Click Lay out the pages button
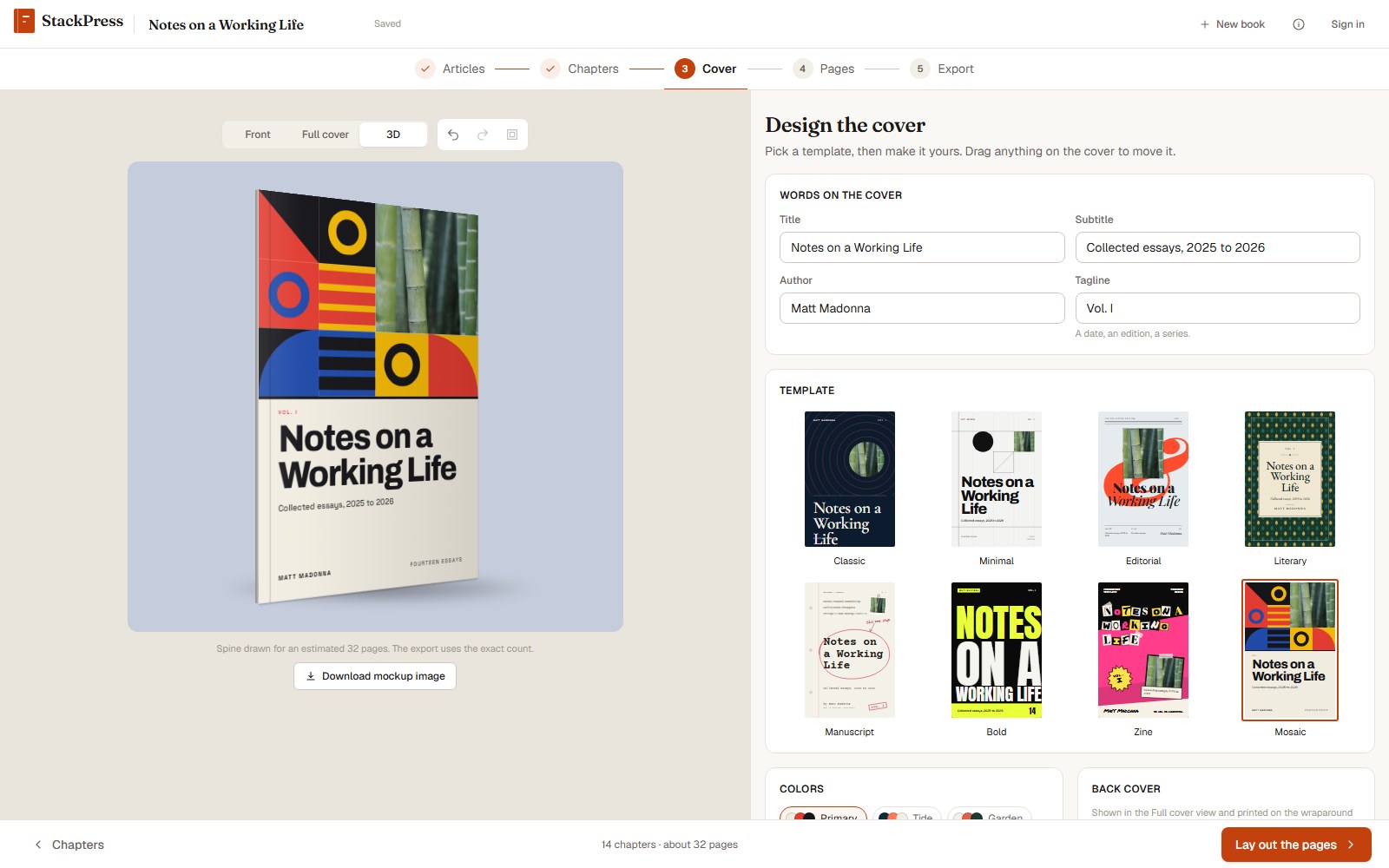Viewport: 1389px width, 868px height. pyautogui.click(x=1296, y=845)
